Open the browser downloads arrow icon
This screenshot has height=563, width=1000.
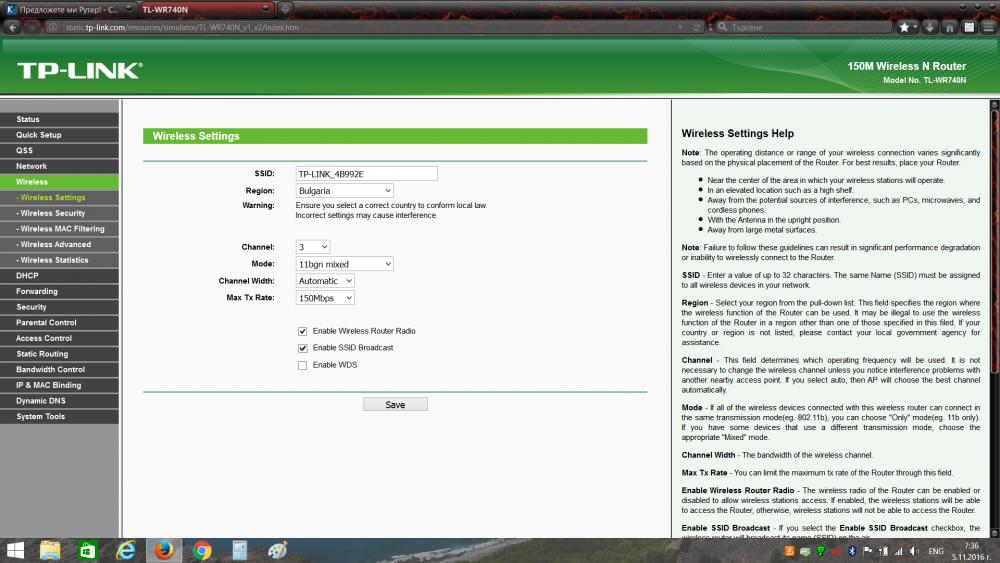pyautogui.click(x=930, y=27)
